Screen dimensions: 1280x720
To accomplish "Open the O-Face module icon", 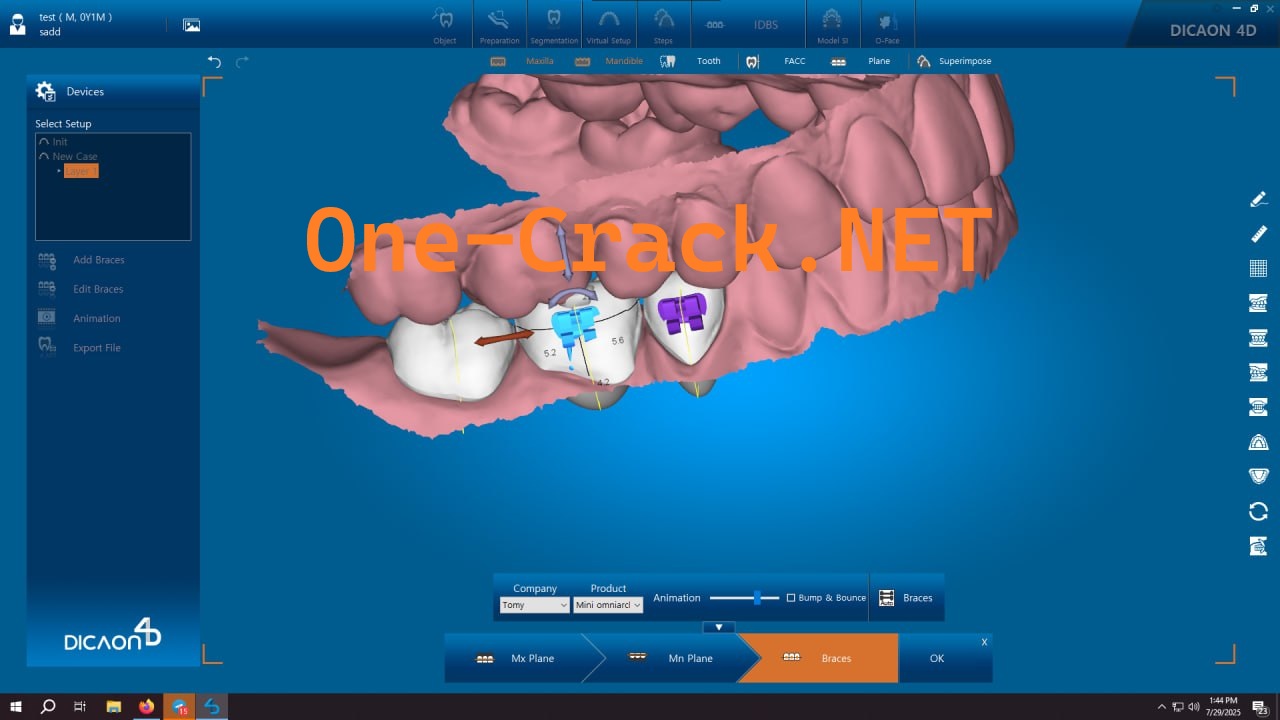I will (887, 24).
